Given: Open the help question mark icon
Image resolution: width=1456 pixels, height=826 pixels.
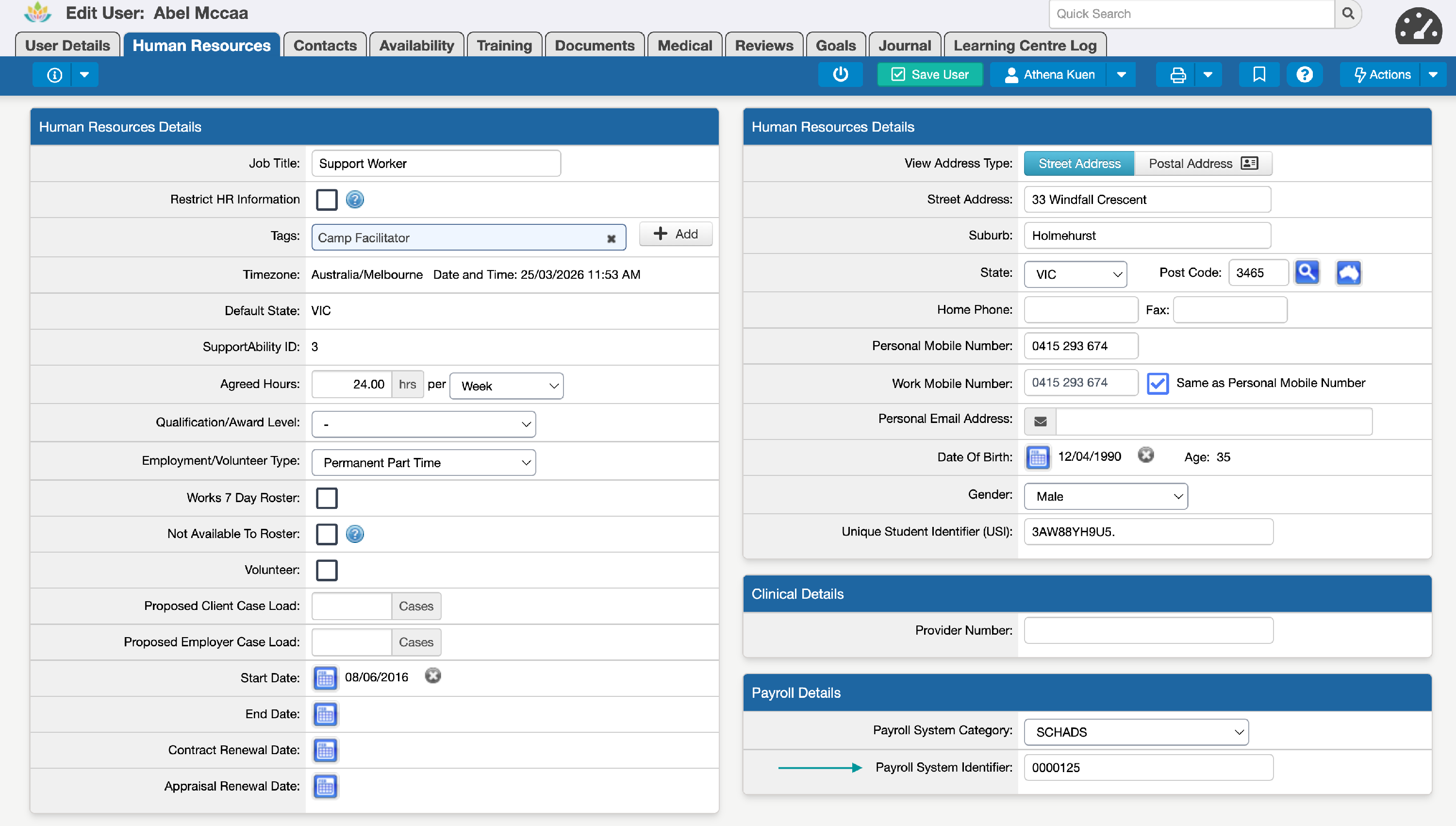Looking at the screenshot, I should (x=1304, y=74).
